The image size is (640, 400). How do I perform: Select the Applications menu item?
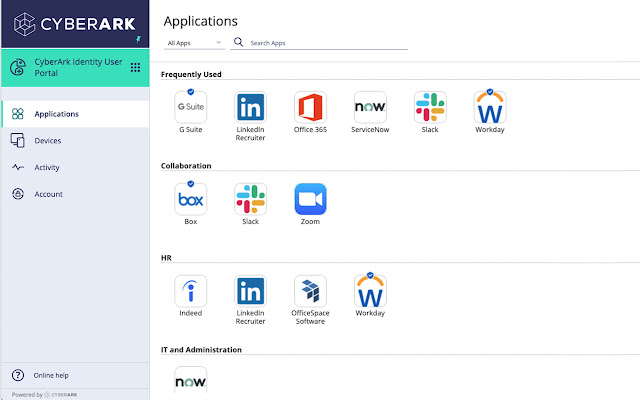75,114
